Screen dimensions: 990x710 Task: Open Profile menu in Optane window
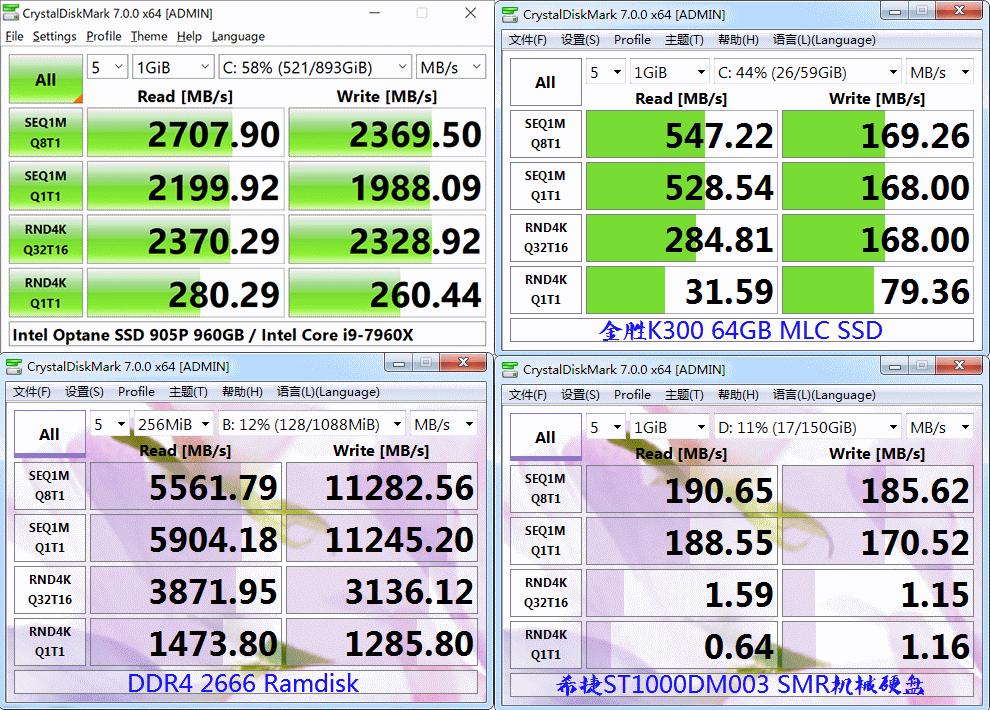[x=104, y=37]
